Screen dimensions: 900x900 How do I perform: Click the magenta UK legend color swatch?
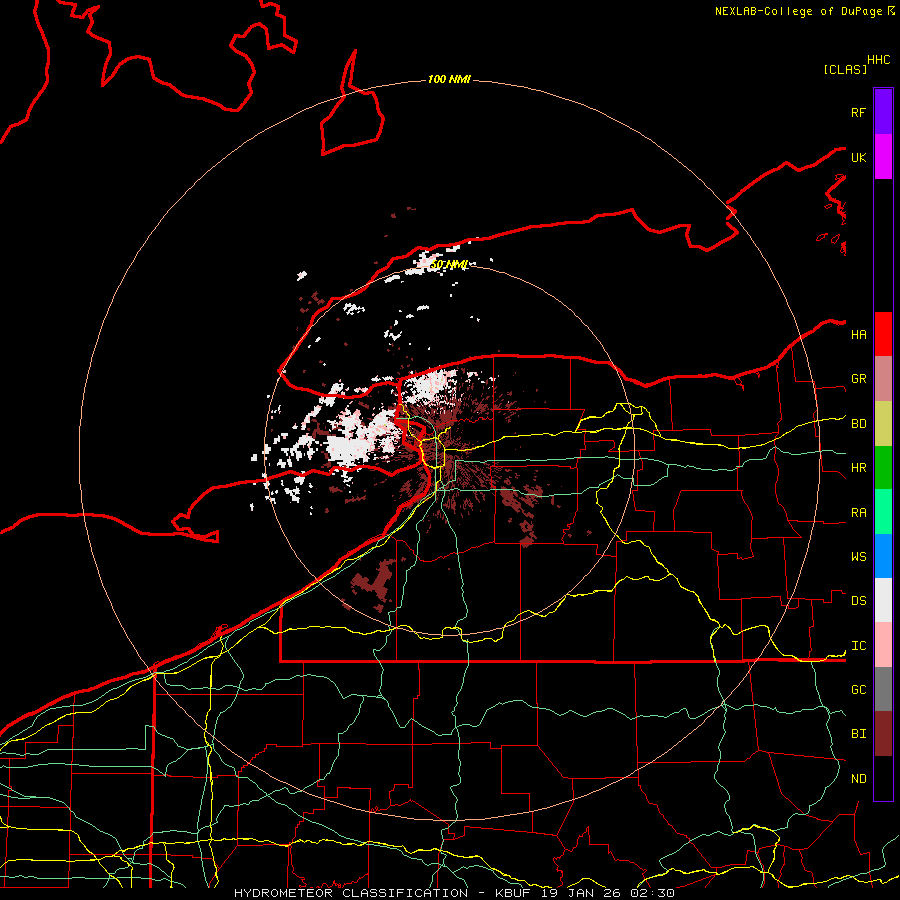pyautogui.click(x=883, y=157)
